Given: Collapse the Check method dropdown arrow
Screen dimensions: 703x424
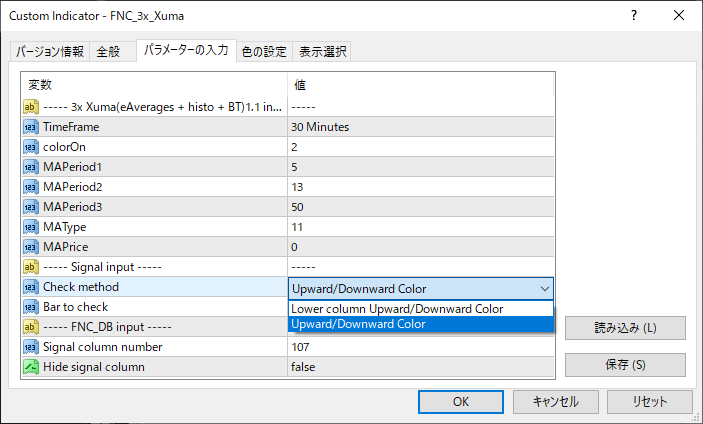Looking at the screenshot, I should [x=544, y=288].
